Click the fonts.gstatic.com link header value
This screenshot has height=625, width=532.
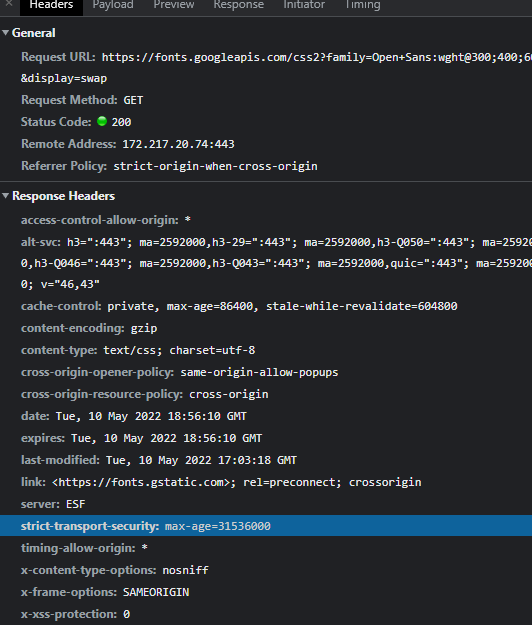point(236,482)
